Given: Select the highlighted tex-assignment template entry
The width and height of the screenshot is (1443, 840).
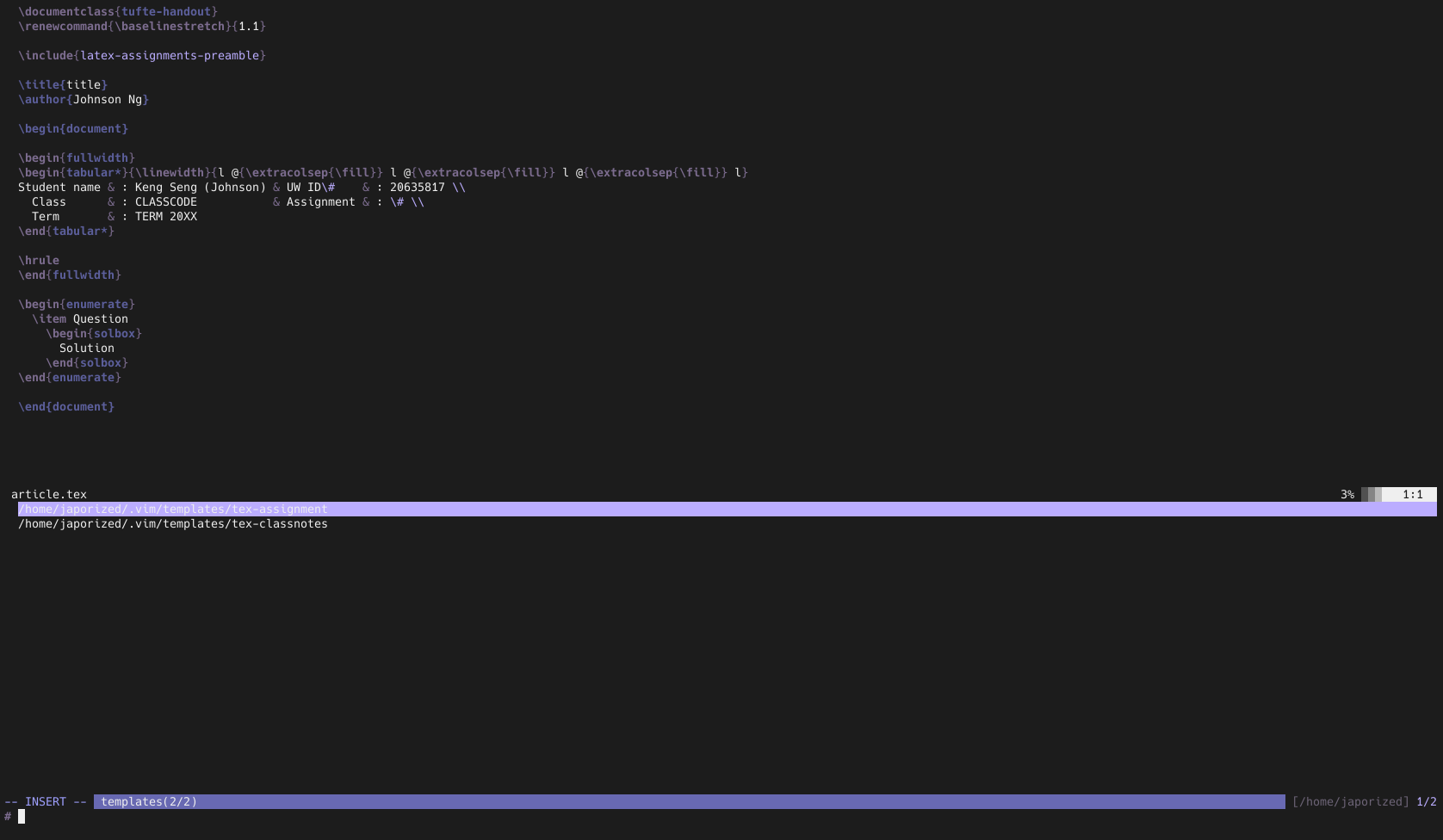Looking at the screenshot, I should (x=172, y=510).
